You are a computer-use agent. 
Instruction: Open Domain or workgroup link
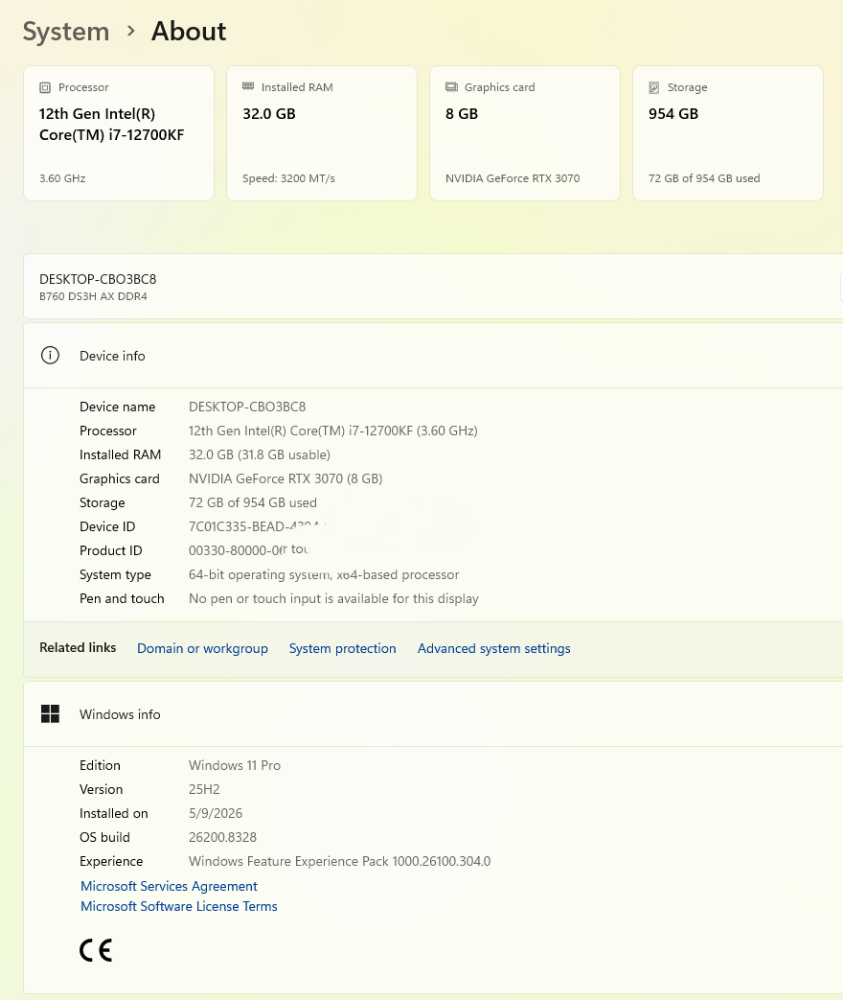[x=202, y=648]
